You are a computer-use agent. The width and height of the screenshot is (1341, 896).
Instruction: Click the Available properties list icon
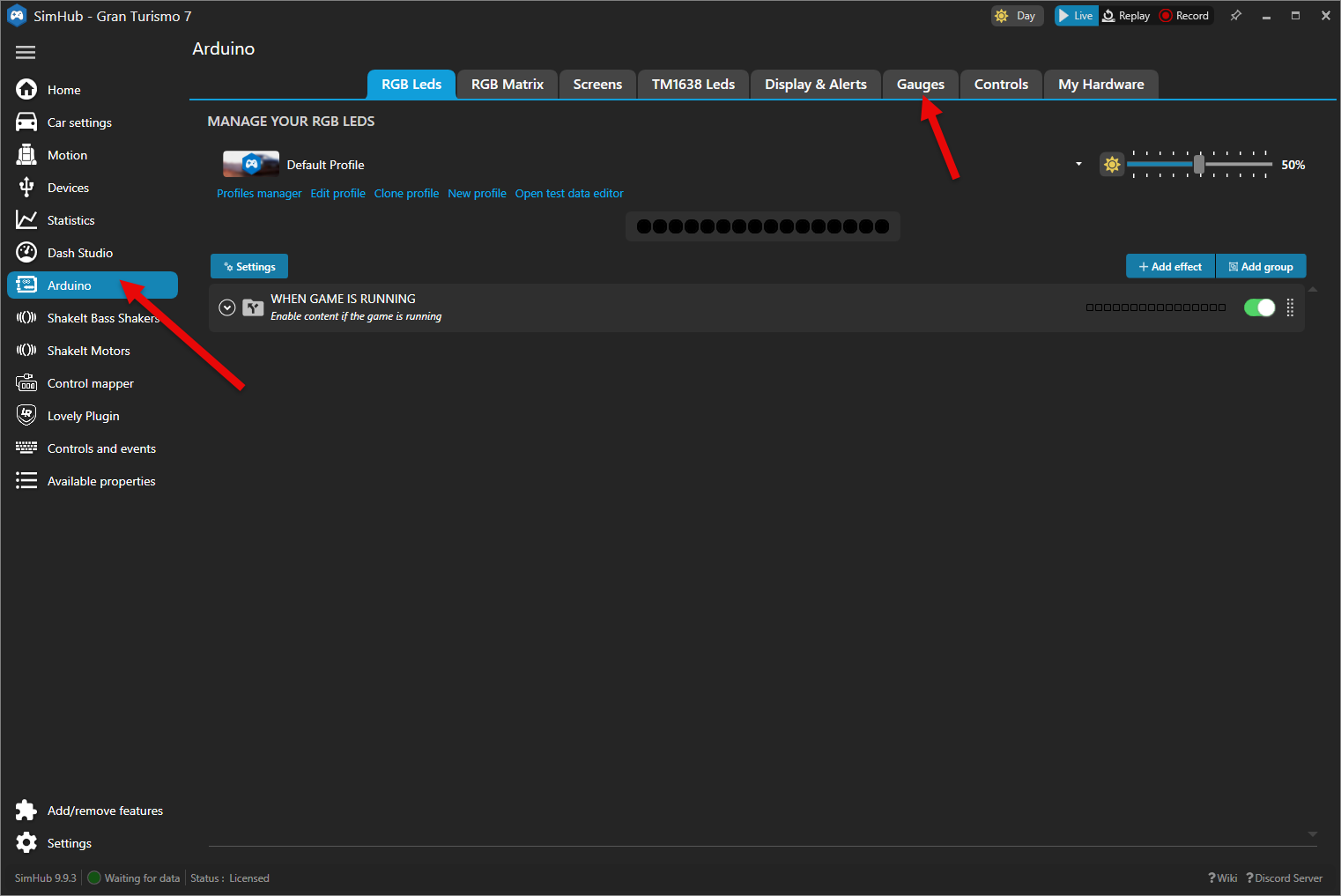coord(26,480)
